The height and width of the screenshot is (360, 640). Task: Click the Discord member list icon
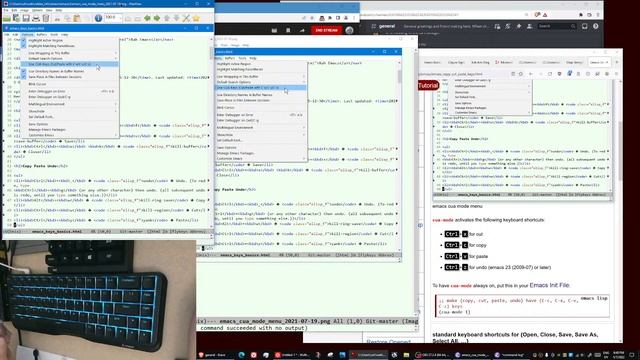point(529,26)
